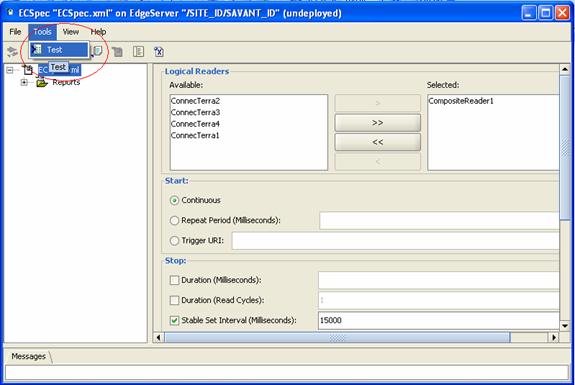Select the Reports tree item label

pyautogui.click(x=66, y=82)
